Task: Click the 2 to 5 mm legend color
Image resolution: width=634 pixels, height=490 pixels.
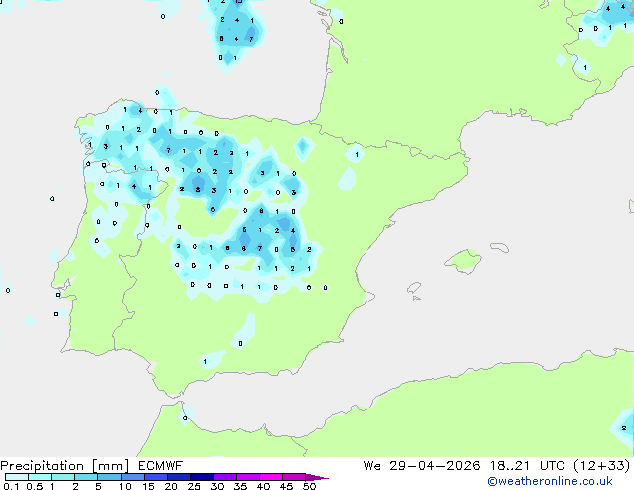Action: point(86,477)
